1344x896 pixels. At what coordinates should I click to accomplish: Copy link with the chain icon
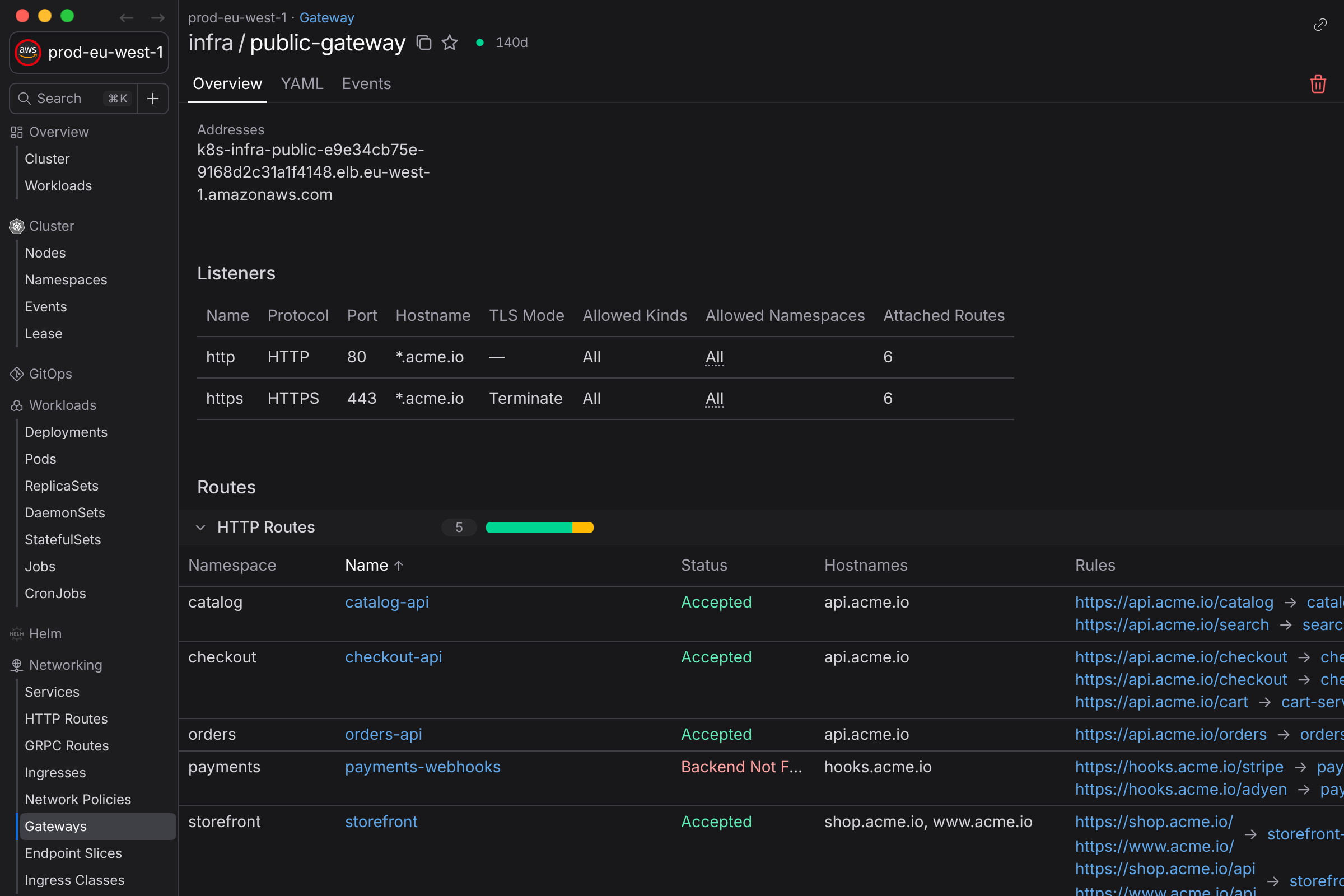tap(1320, 25)
